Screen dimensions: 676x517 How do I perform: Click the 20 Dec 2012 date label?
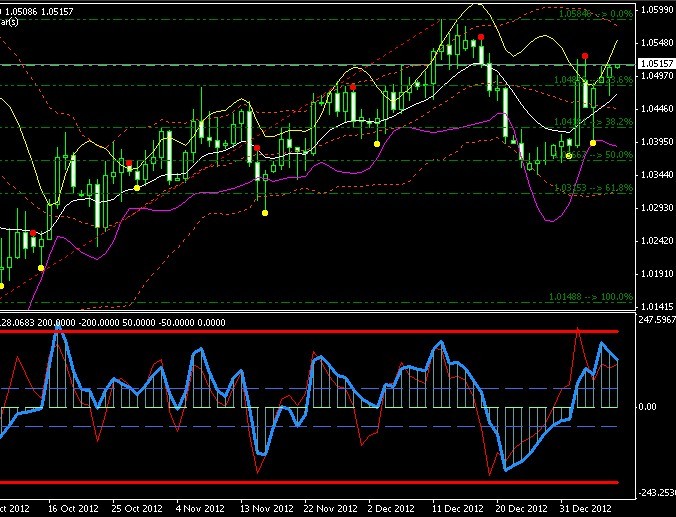[x=522, y=508]
